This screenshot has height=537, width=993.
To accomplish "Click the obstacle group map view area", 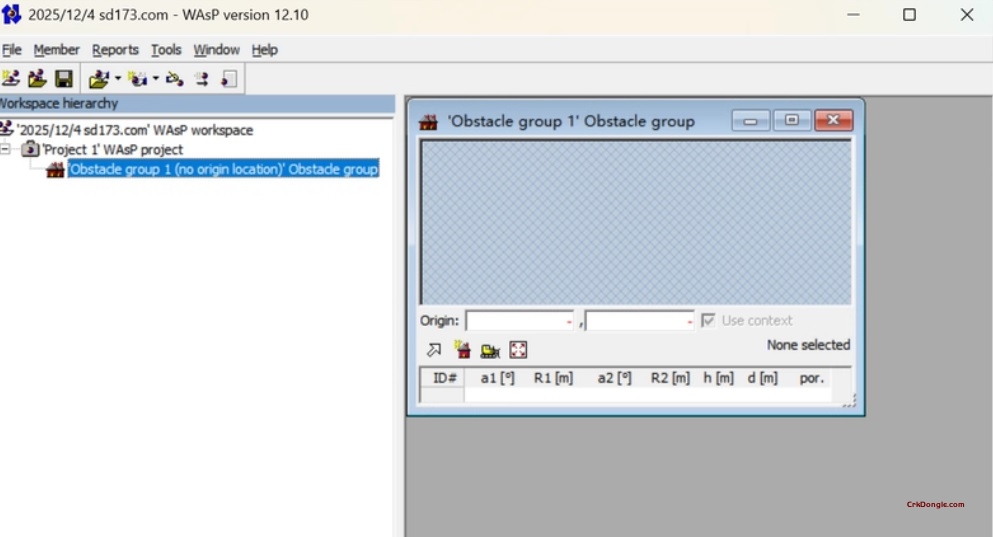I will 636,222.
